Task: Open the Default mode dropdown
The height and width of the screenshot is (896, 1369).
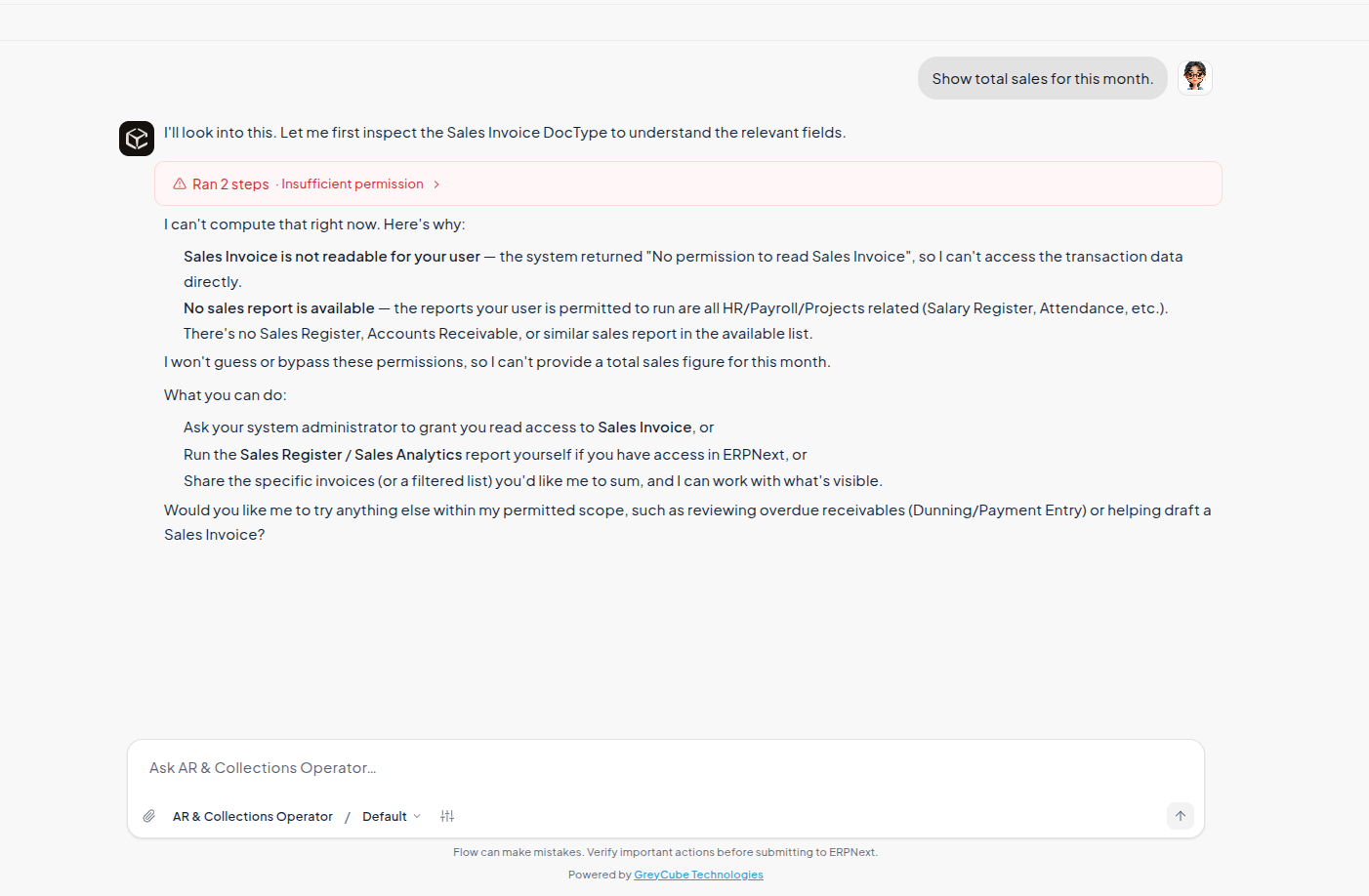Action: (x=392, y=816)
